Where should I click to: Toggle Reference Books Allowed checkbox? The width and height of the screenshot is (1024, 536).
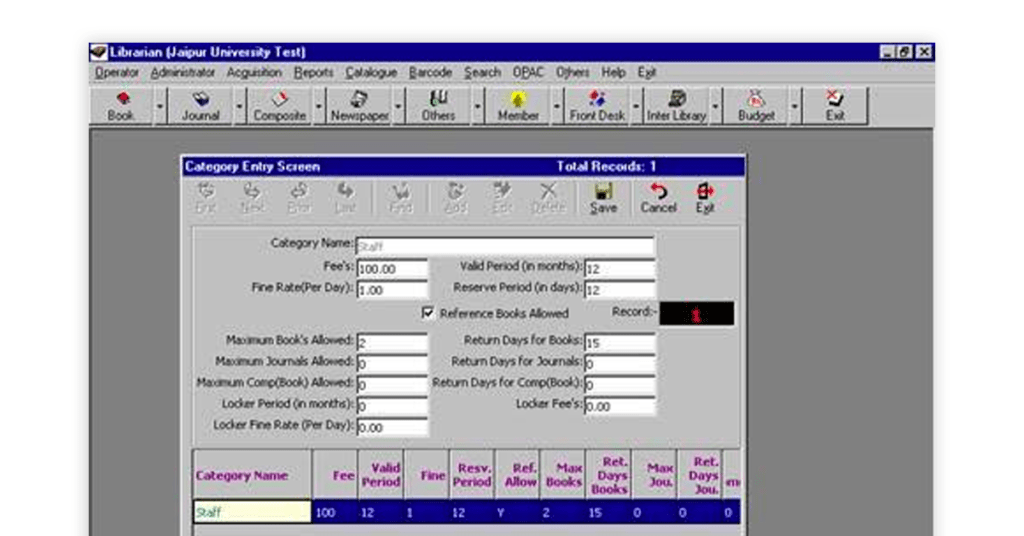[428, 313]
